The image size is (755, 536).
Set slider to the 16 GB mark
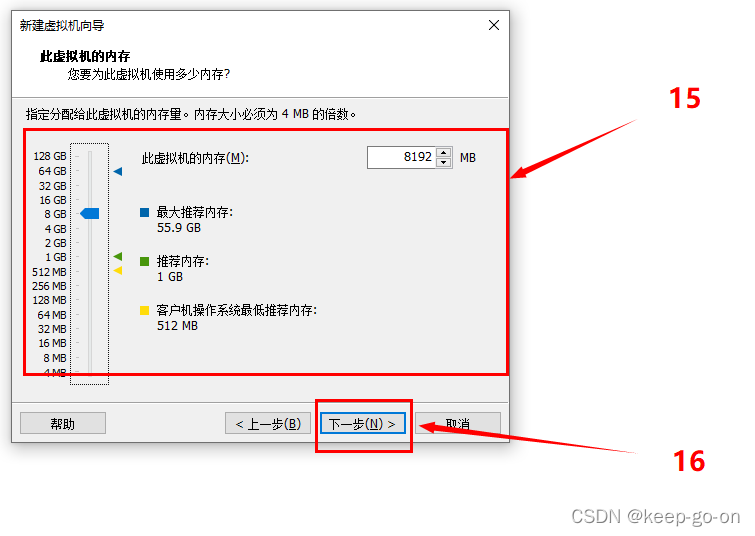90,200
